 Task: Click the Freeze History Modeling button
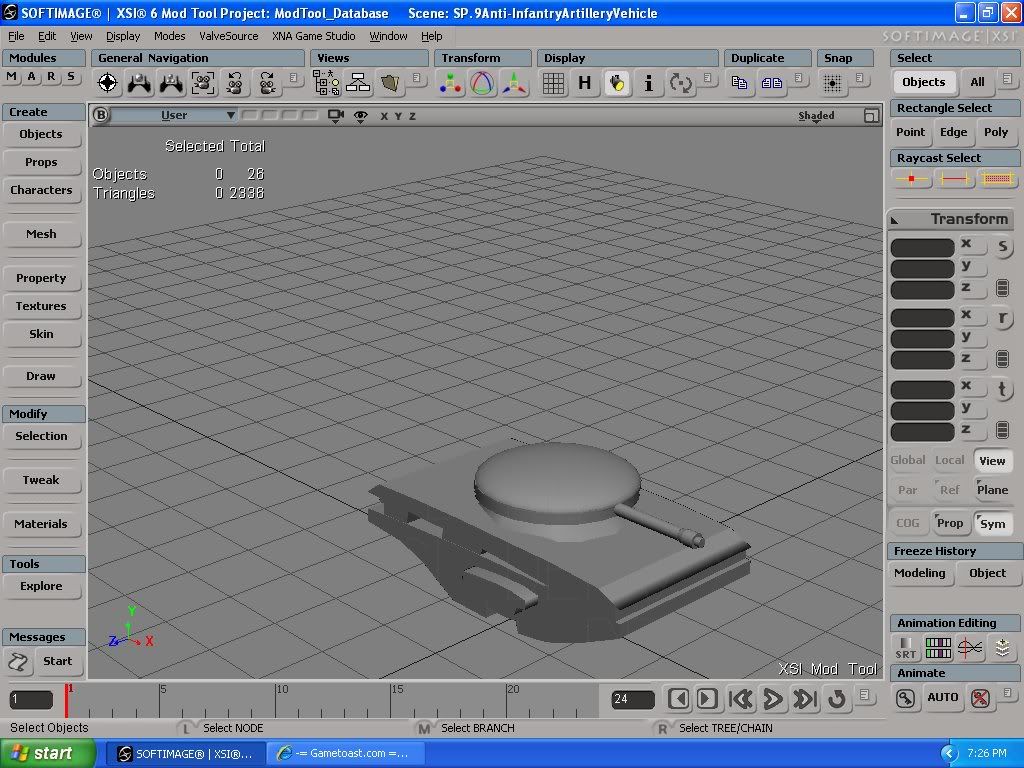(920, 573)
